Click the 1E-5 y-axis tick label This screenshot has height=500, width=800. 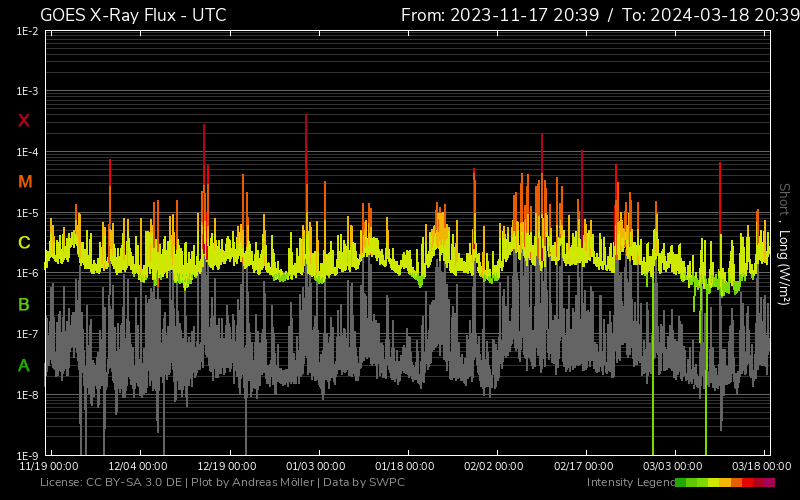click(28, 213)
